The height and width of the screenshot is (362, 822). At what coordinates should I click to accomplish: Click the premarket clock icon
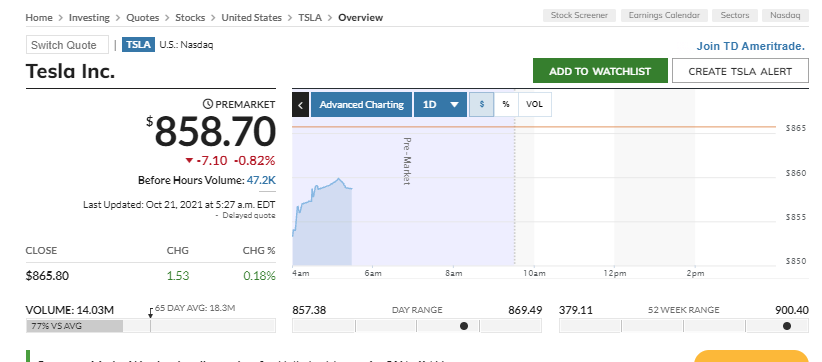pyautogui.click(x=208, y=104)
